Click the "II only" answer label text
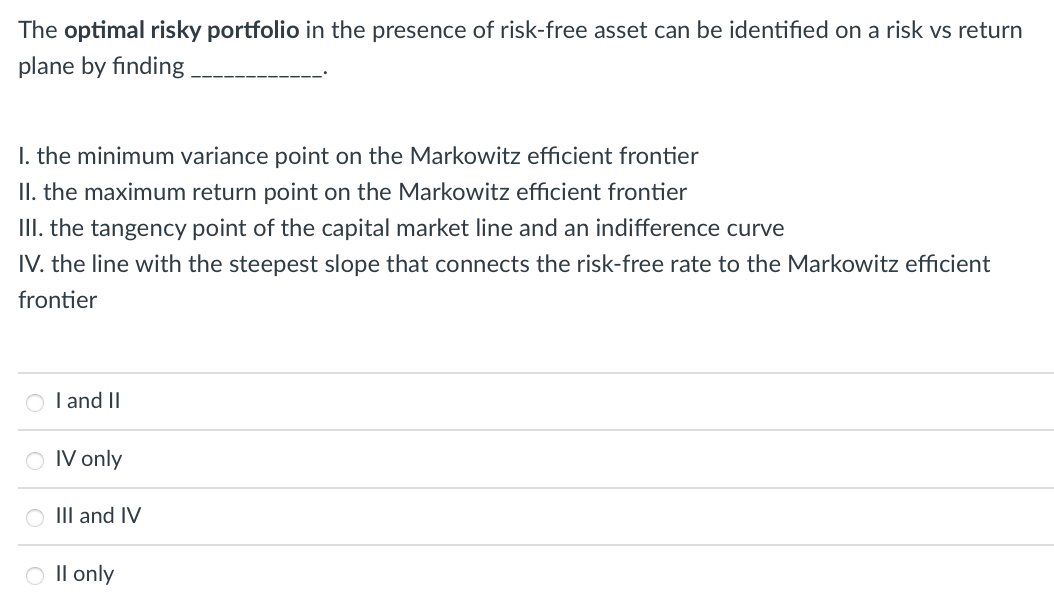Image resolution: width=1054 pixels, height=606 pixels. (85, 573)
